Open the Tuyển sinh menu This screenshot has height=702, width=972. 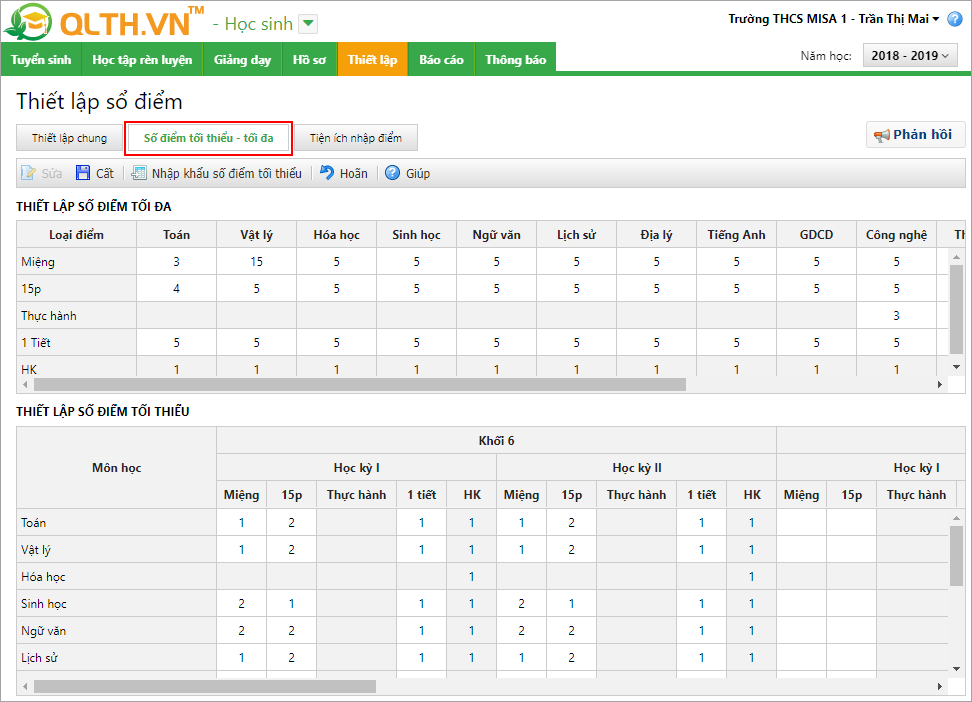coord(41,60)
